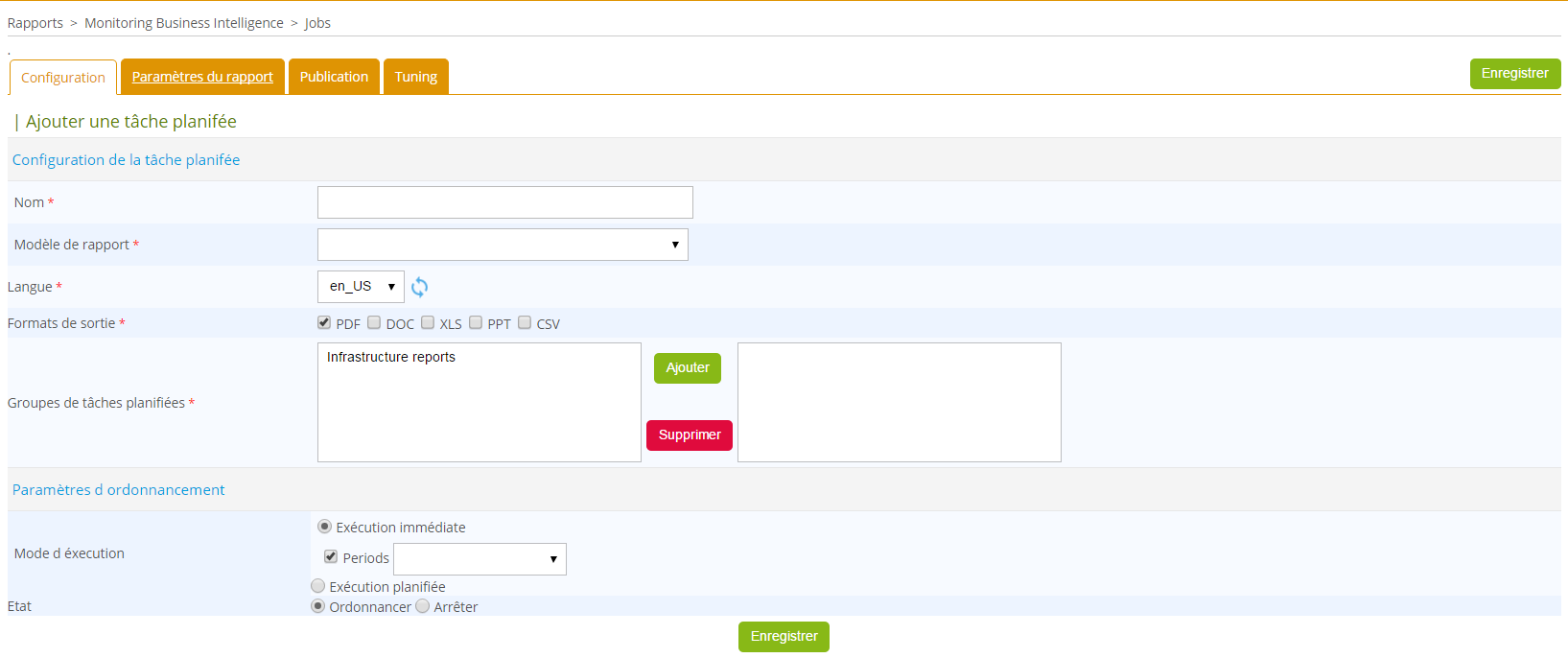This screenshot has width=1568, height=658.
Task: Toggle the Periods checkbox
Action: (331, 557)
